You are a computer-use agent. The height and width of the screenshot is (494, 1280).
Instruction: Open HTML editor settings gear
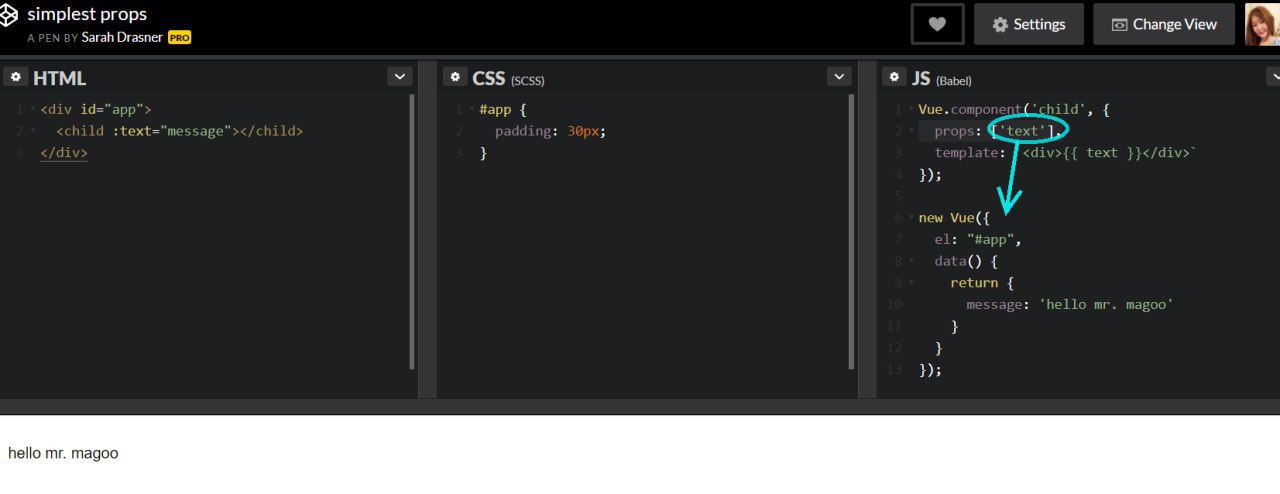point(15,77)
